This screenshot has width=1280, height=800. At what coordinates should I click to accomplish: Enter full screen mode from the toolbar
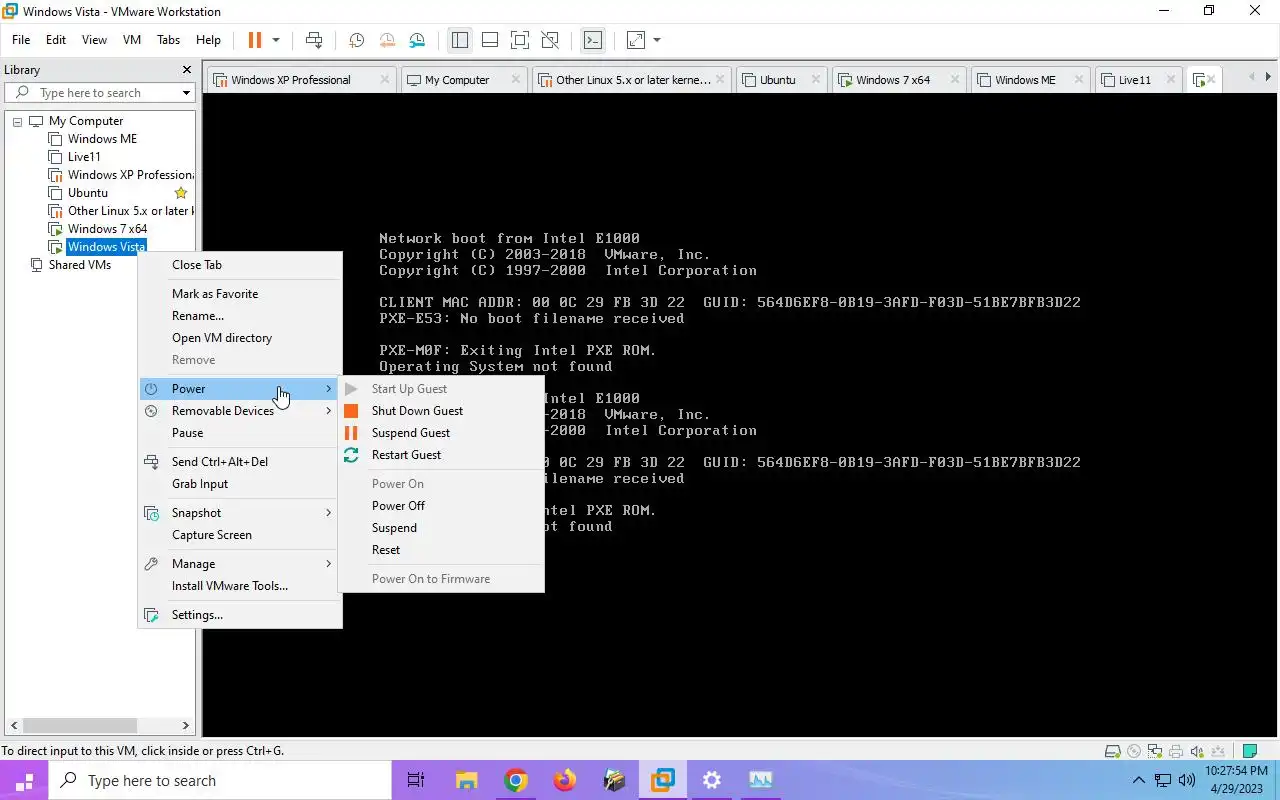(x=520, y=40)
